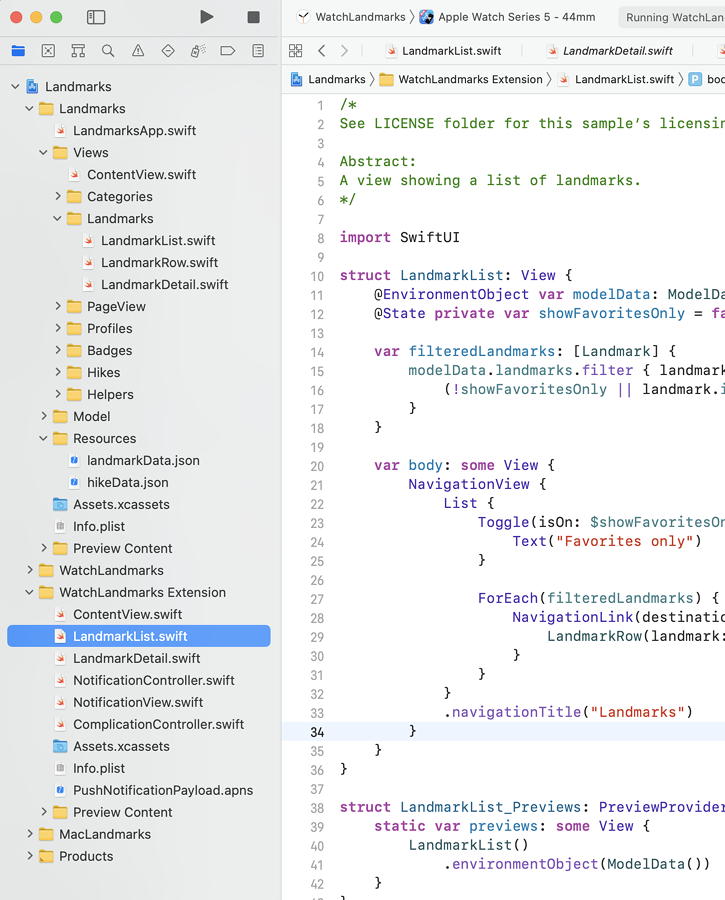The width and height of the screenshot is (725, 900).
Task: Click Landmarks project in jump bar
Action: point(328,79)
